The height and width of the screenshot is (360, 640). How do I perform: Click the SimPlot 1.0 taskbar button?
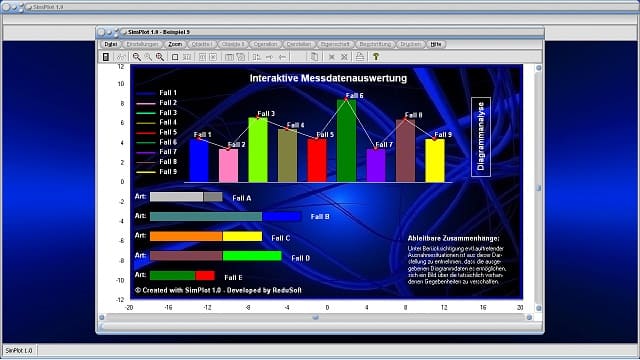click(19, 351)
